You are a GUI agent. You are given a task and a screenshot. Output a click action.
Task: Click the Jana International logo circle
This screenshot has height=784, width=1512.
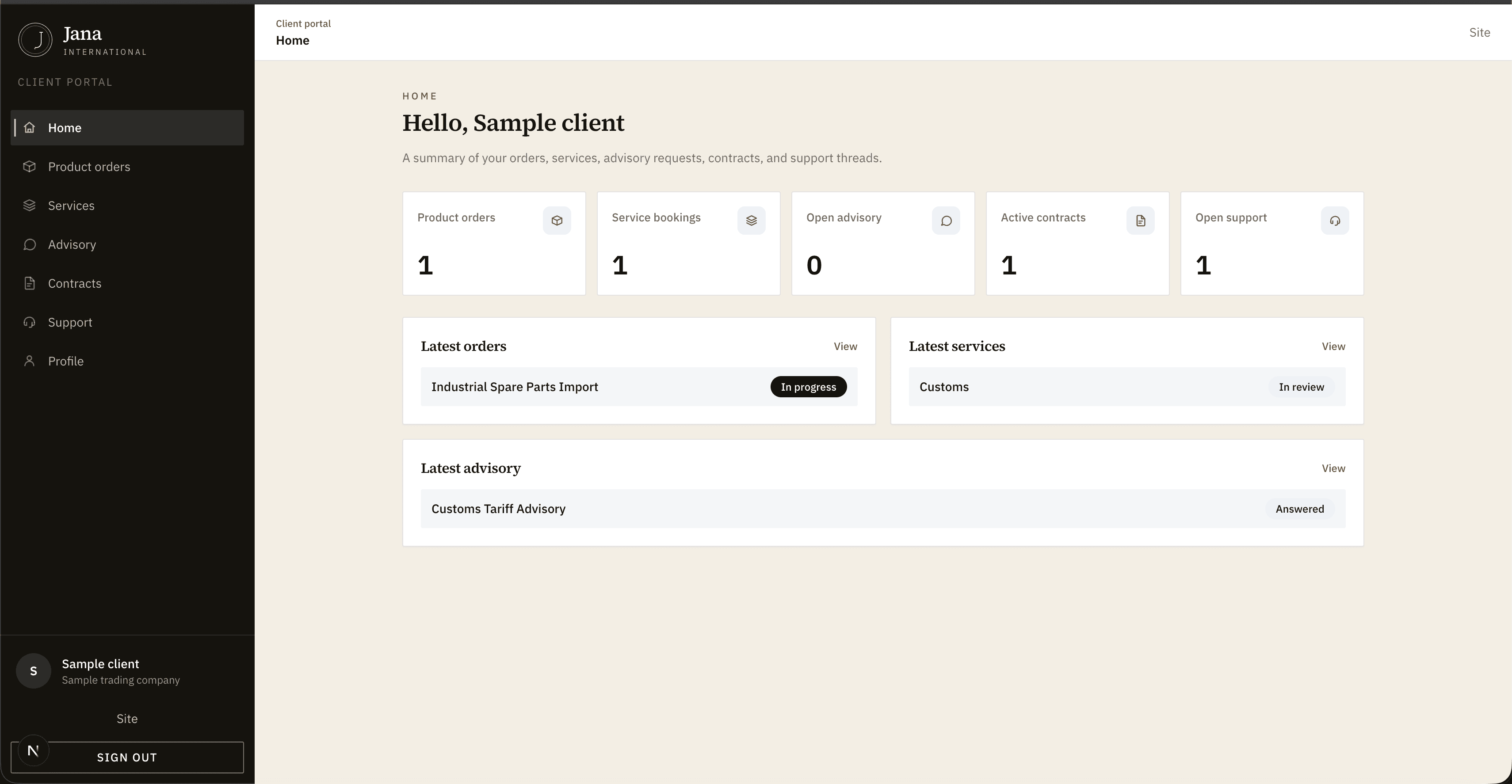[x=35, y=40]
